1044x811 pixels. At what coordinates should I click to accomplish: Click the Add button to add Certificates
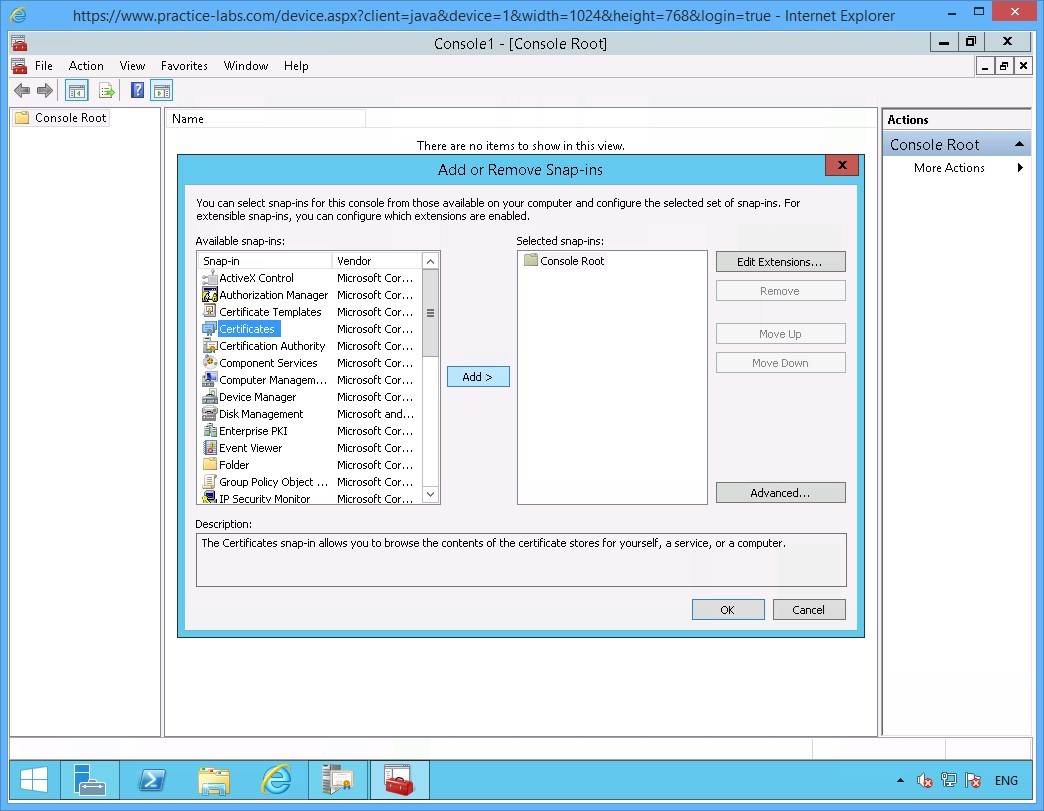pyautogui.click(x=477, y=376)
